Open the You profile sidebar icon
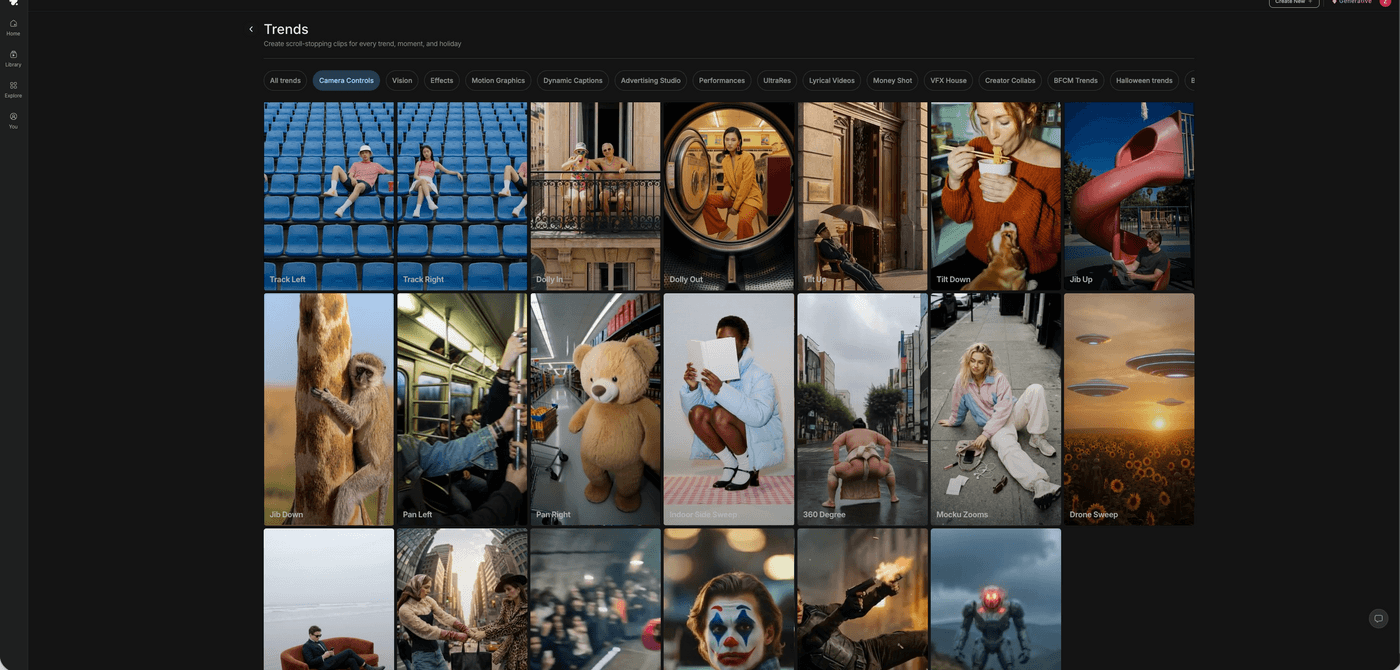 click(x=13, y=120)
